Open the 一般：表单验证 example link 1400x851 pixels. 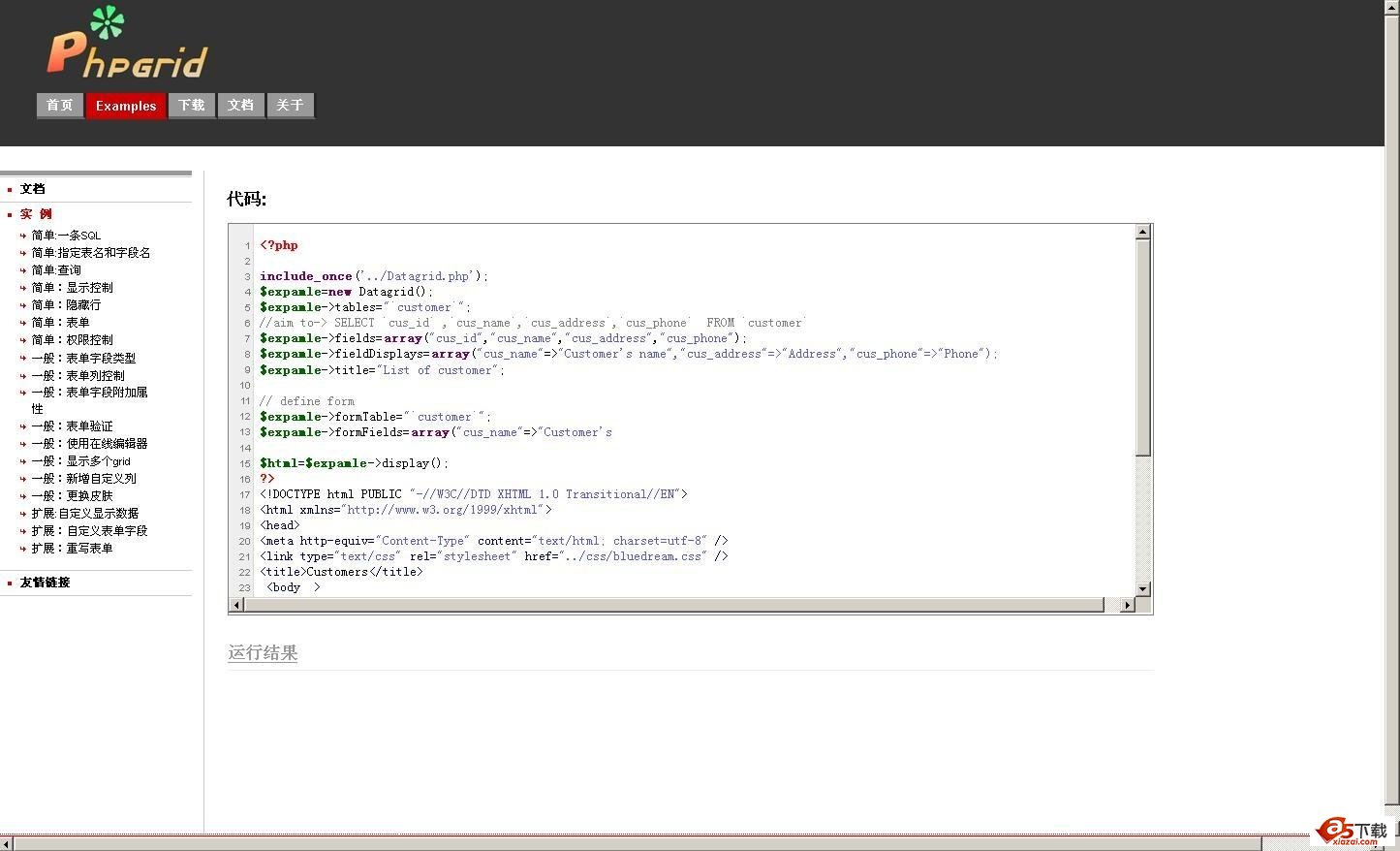[72, 426]
